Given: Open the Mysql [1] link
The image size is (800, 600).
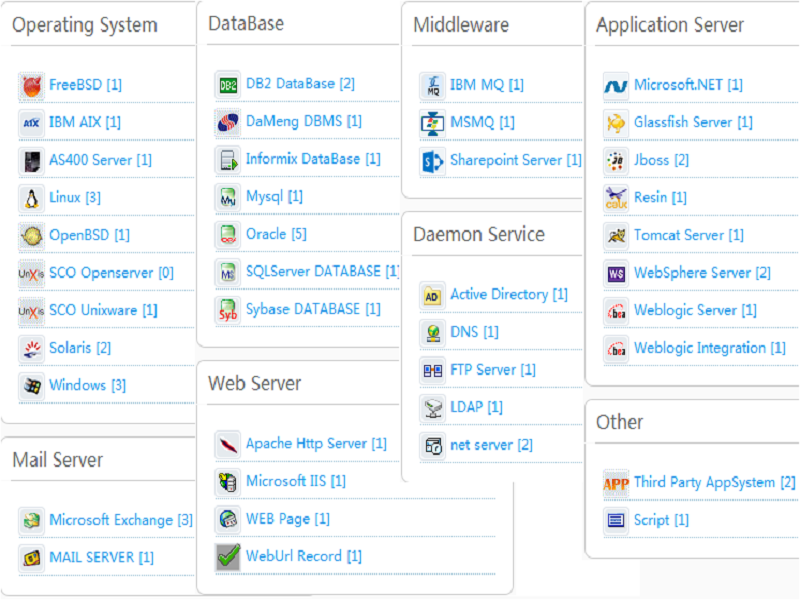Looking at the screenshot, I should [274, 196].
